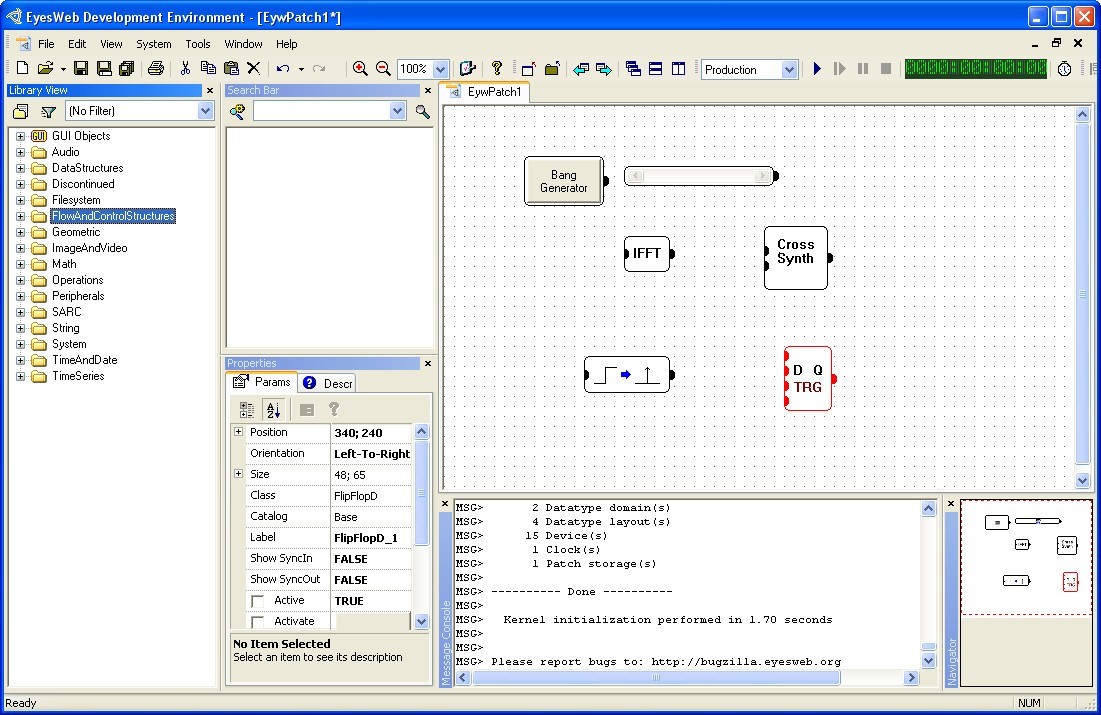The image size is (1101, 715).
Task: Click the horizontal slider block on canvas
Action: [699, 176]
